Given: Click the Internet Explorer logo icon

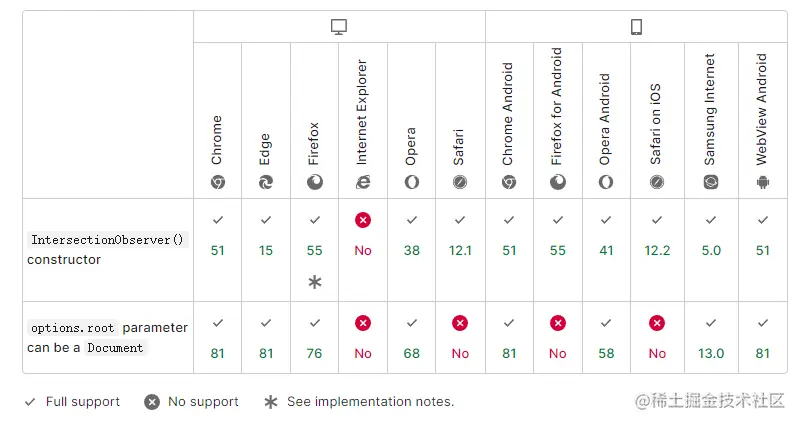Looking at the screenshot, I should [x=363, y=182].
